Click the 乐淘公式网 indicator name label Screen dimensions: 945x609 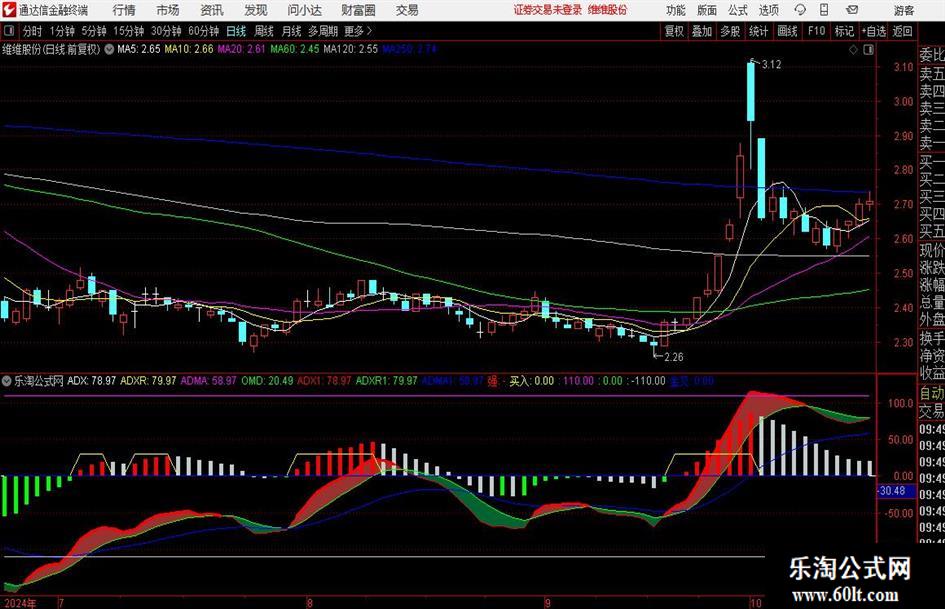[39, 381]
